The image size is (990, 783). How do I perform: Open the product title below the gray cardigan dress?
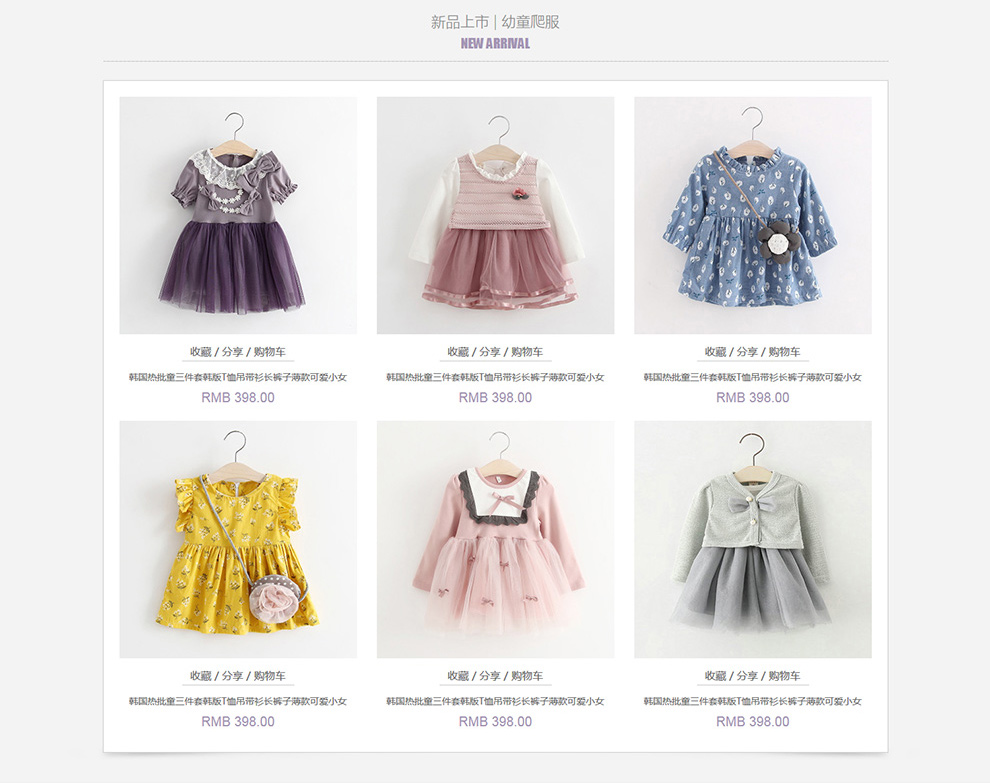click(753, 701)
